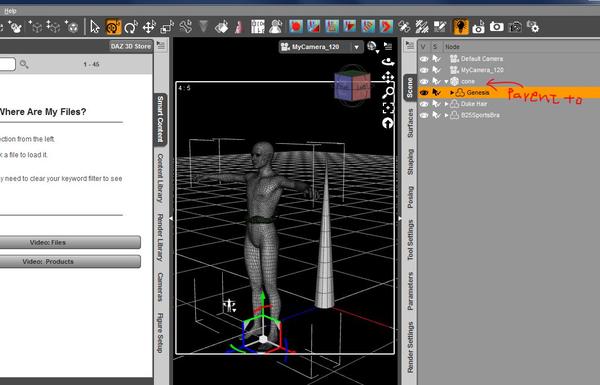Select the Surface Selection paint bucket tool

point(222,27)
